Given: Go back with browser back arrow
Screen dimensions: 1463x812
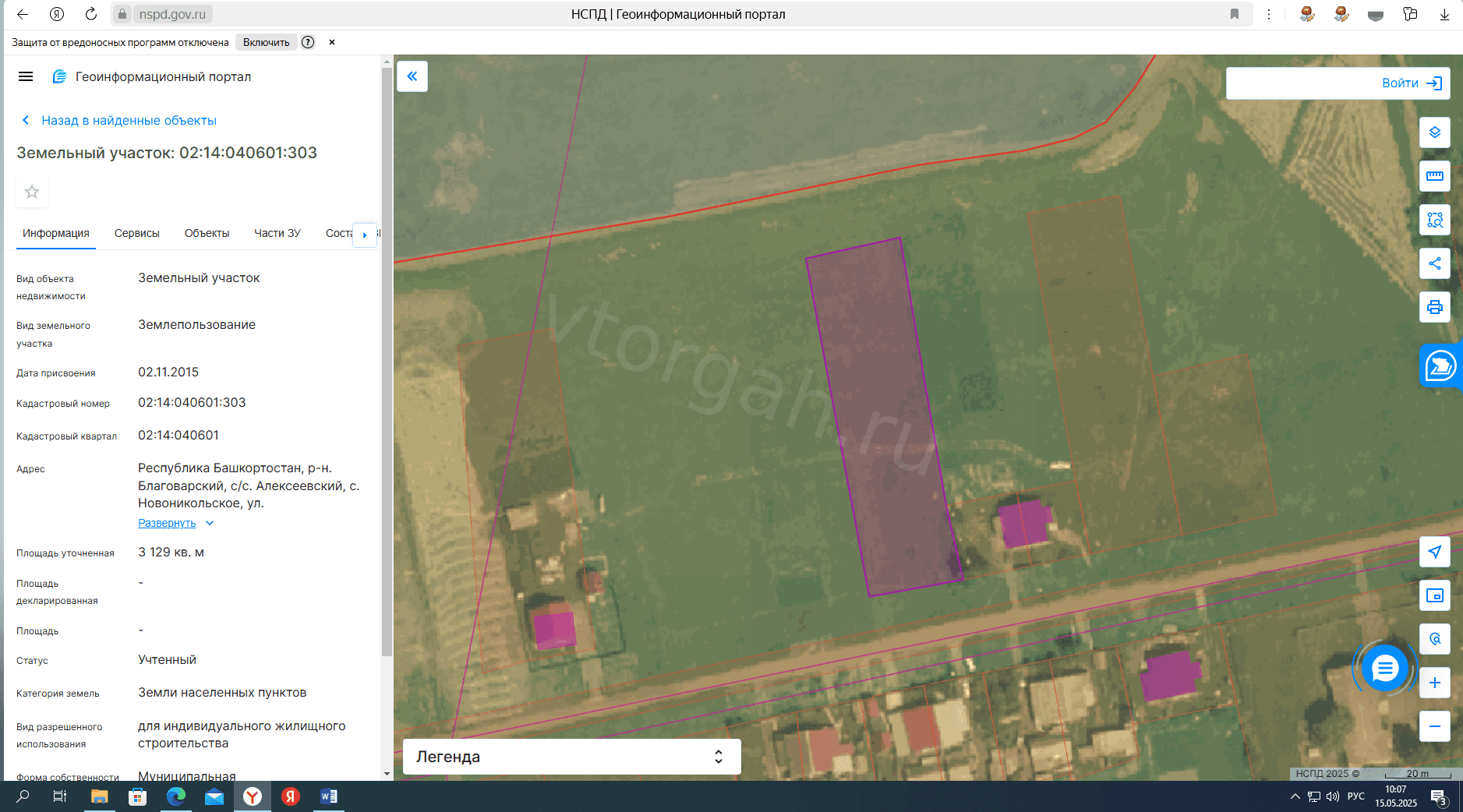Looking at the screenshot, I should 23,14.
